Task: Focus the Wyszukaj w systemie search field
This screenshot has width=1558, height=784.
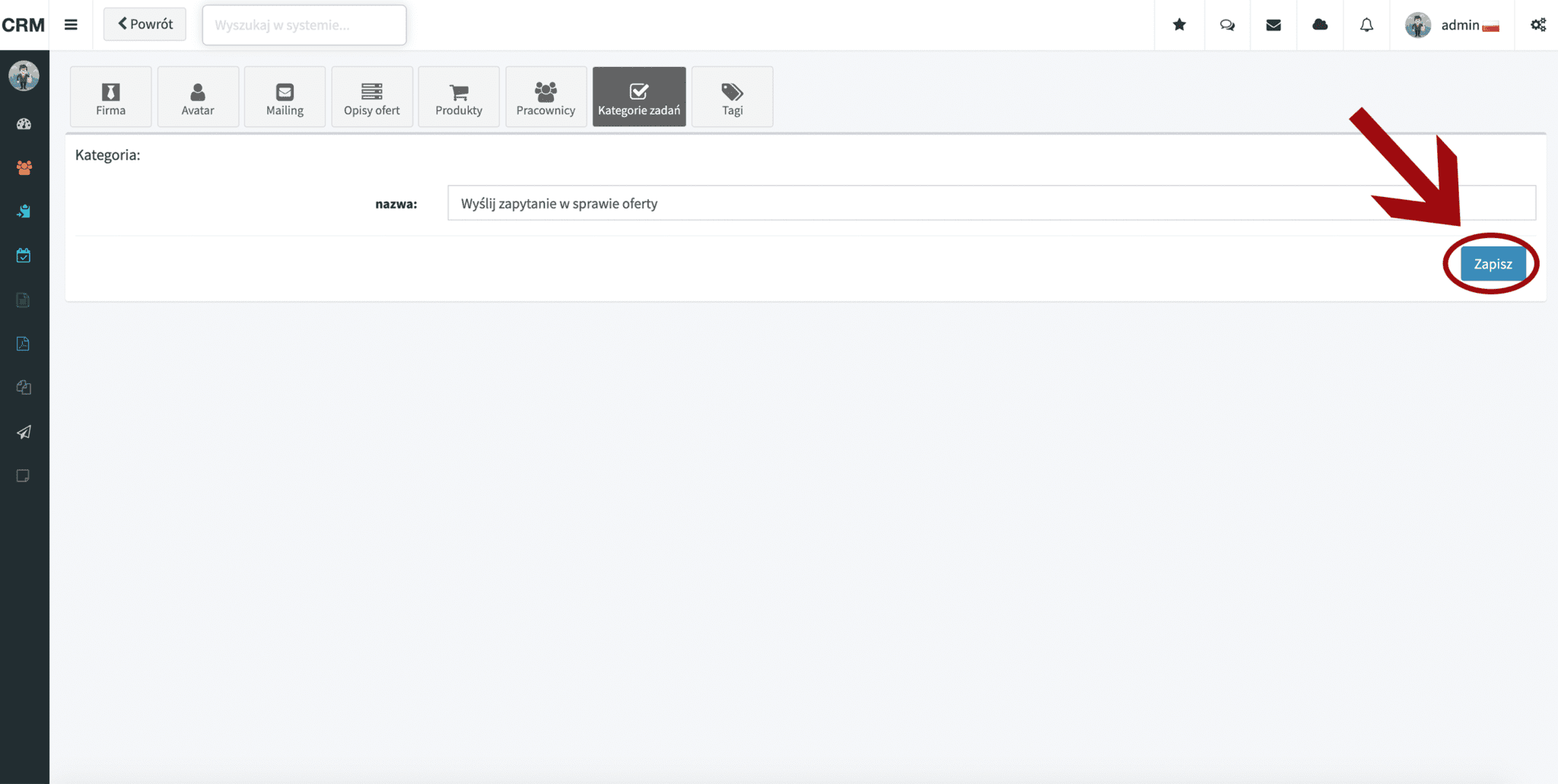Action: point(304,25)
